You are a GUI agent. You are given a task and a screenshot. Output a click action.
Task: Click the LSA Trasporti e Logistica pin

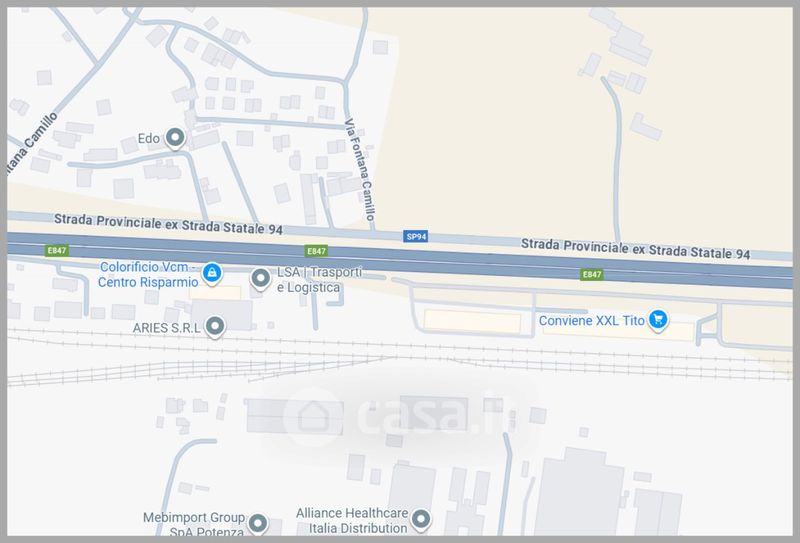(260, 279)
